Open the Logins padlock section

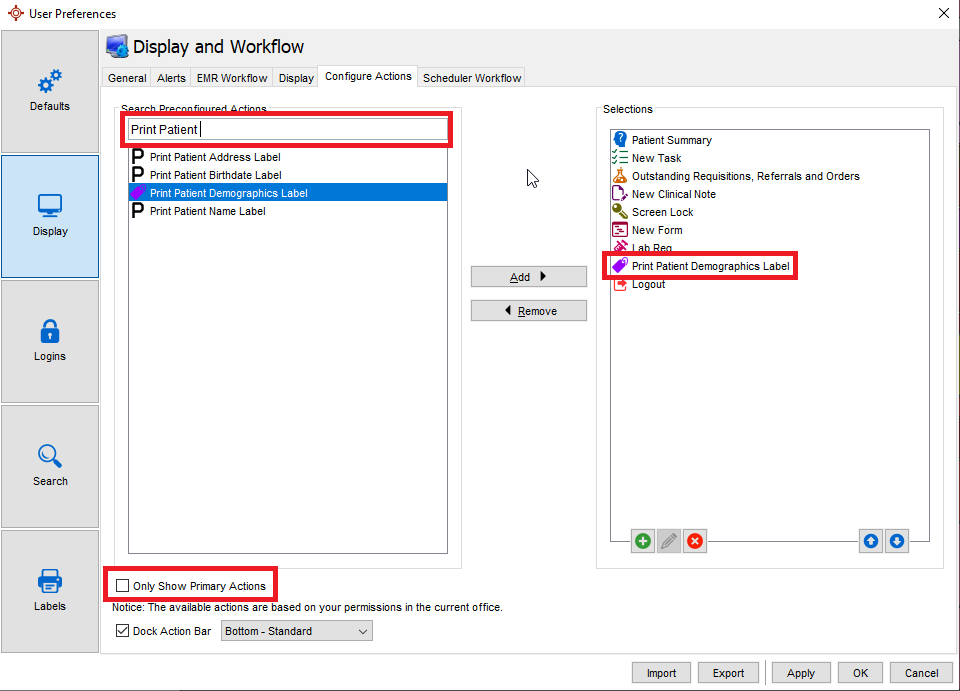[50, 340]
